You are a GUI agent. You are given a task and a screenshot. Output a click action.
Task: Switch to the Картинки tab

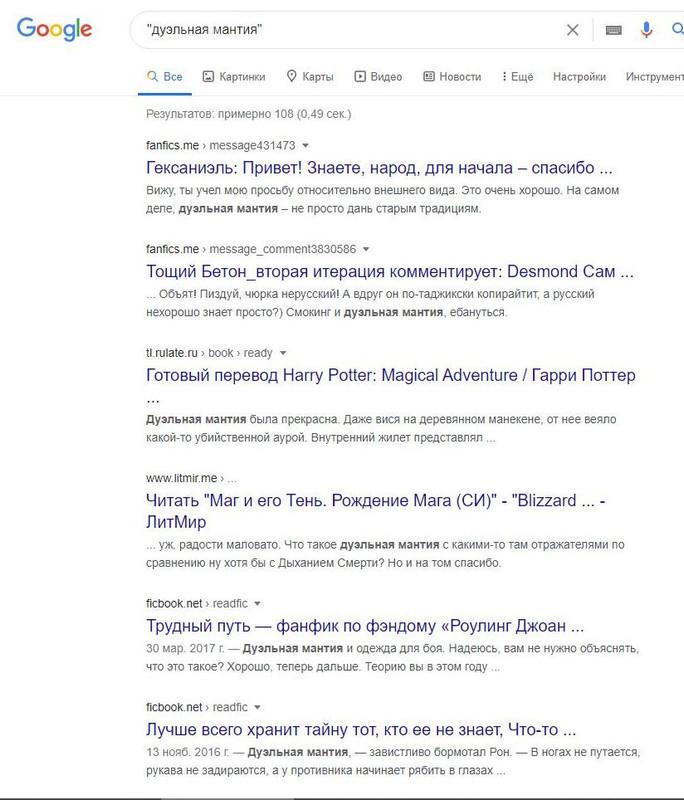(x=234, y=77)
